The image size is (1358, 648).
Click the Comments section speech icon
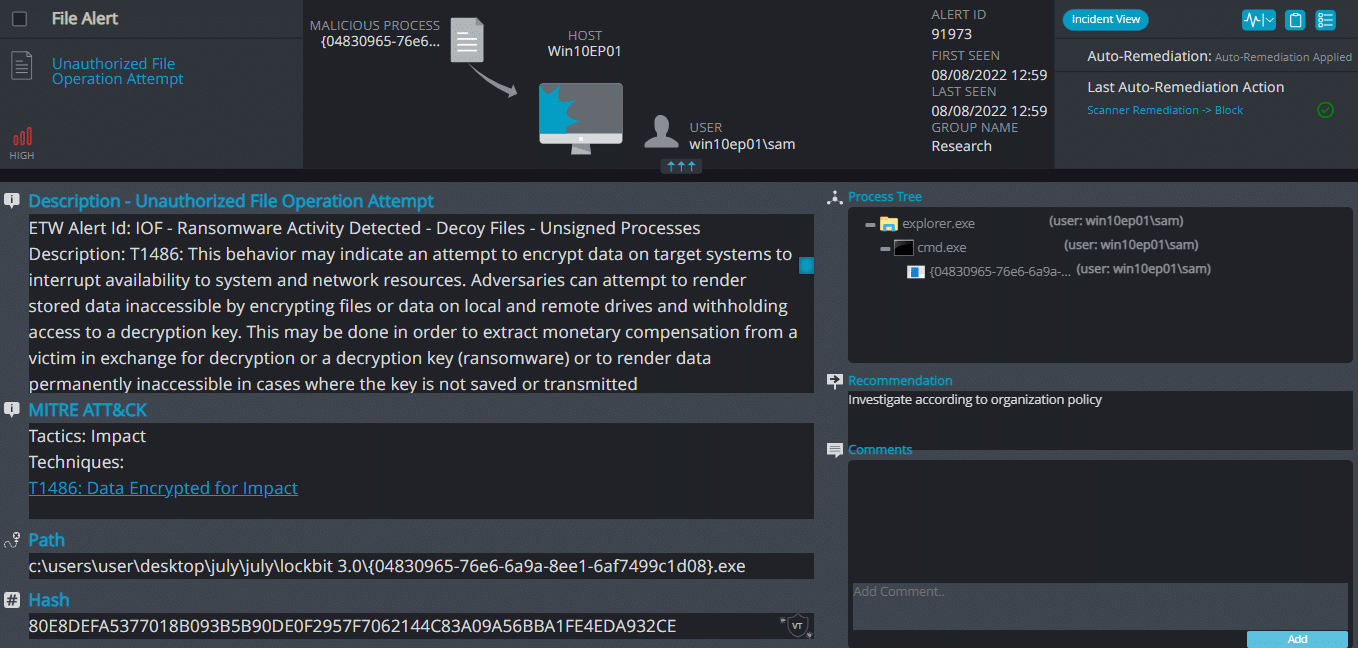tap(835, 450)
